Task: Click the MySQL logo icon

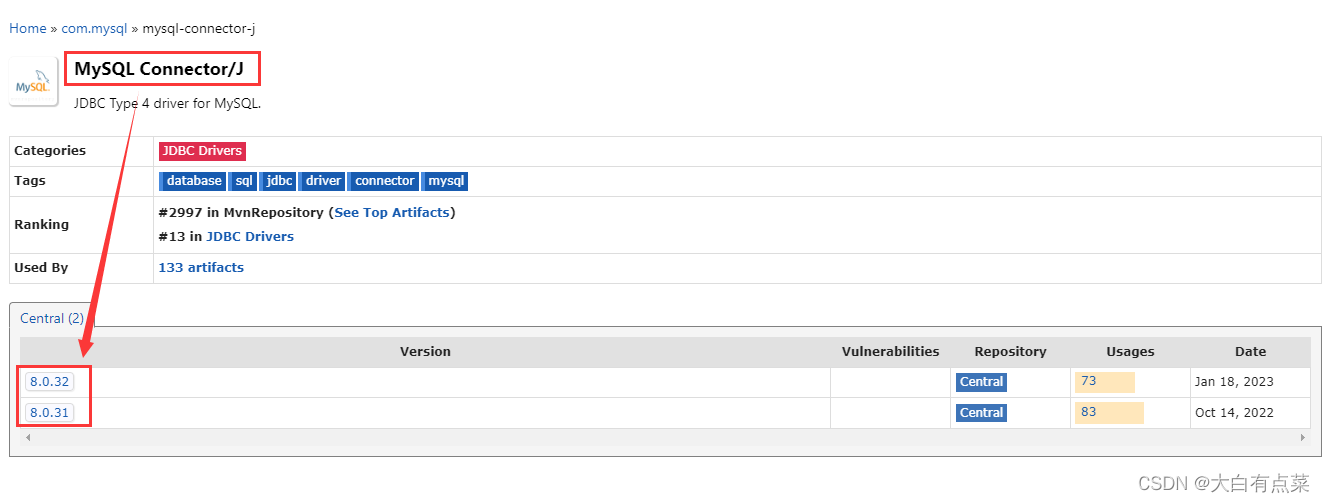Action: [x=33, y=82]
